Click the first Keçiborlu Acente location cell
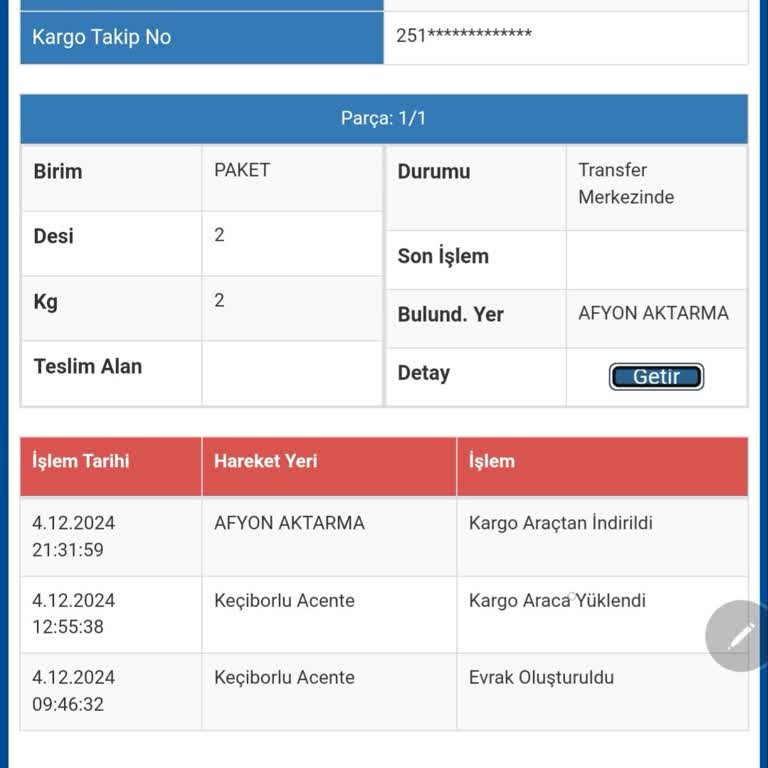768x768 pixels. tap(329, 615)
